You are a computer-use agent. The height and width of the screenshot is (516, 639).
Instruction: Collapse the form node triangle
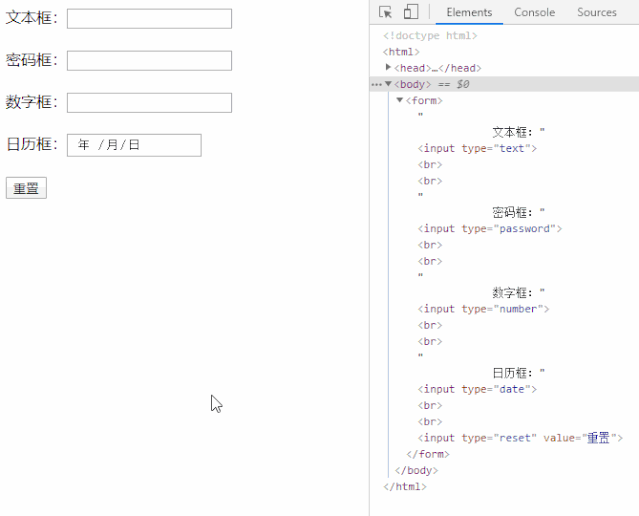point(400,100)
